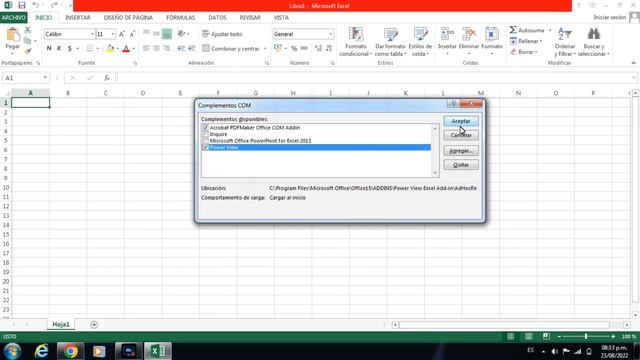Open the font name Calibri dropdown
The image size is (640, 360).
click(x=93, y=34)
